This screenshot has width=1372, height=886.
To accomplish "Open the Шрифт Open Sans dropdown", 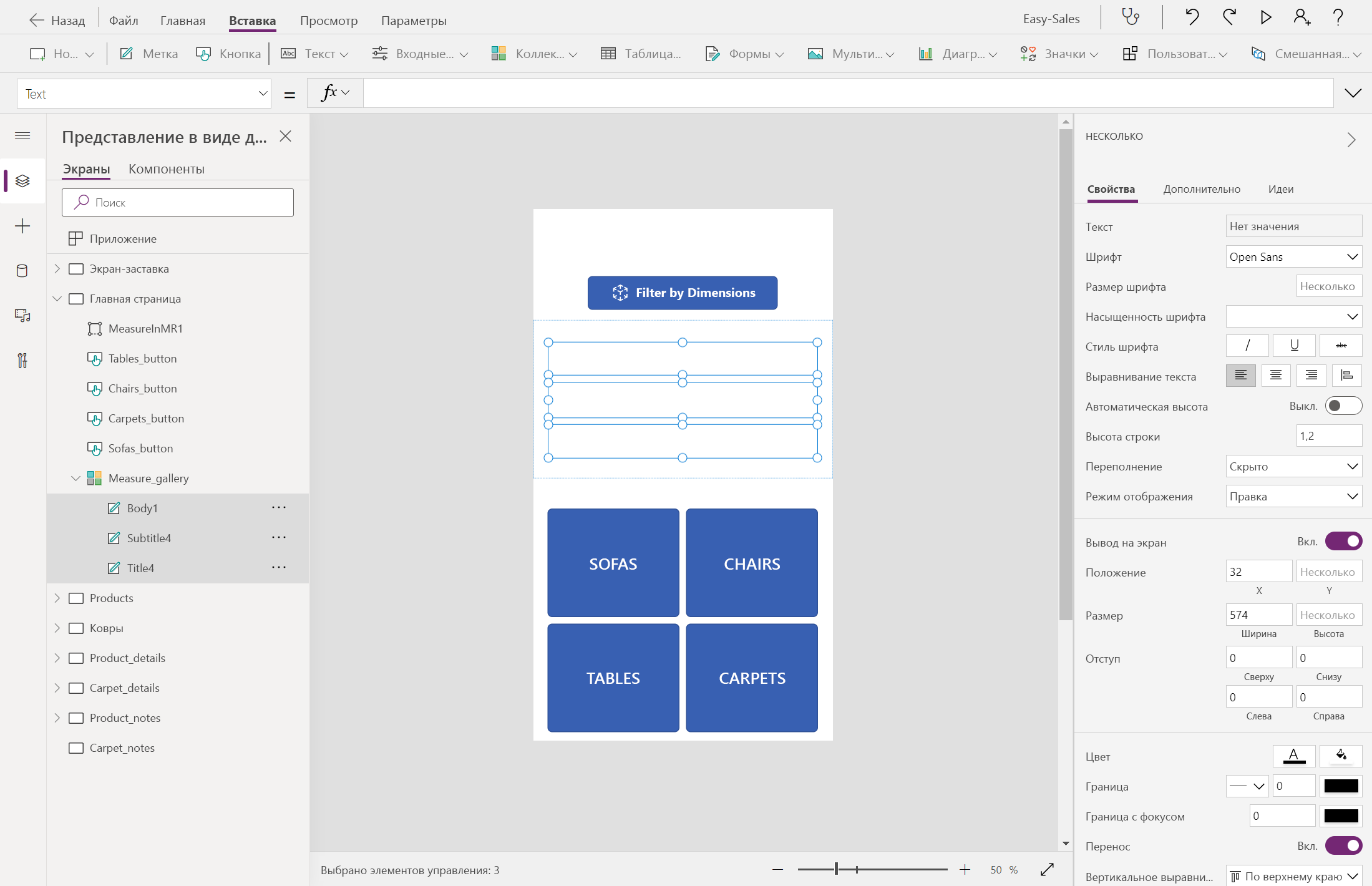I will point(1293,256).
